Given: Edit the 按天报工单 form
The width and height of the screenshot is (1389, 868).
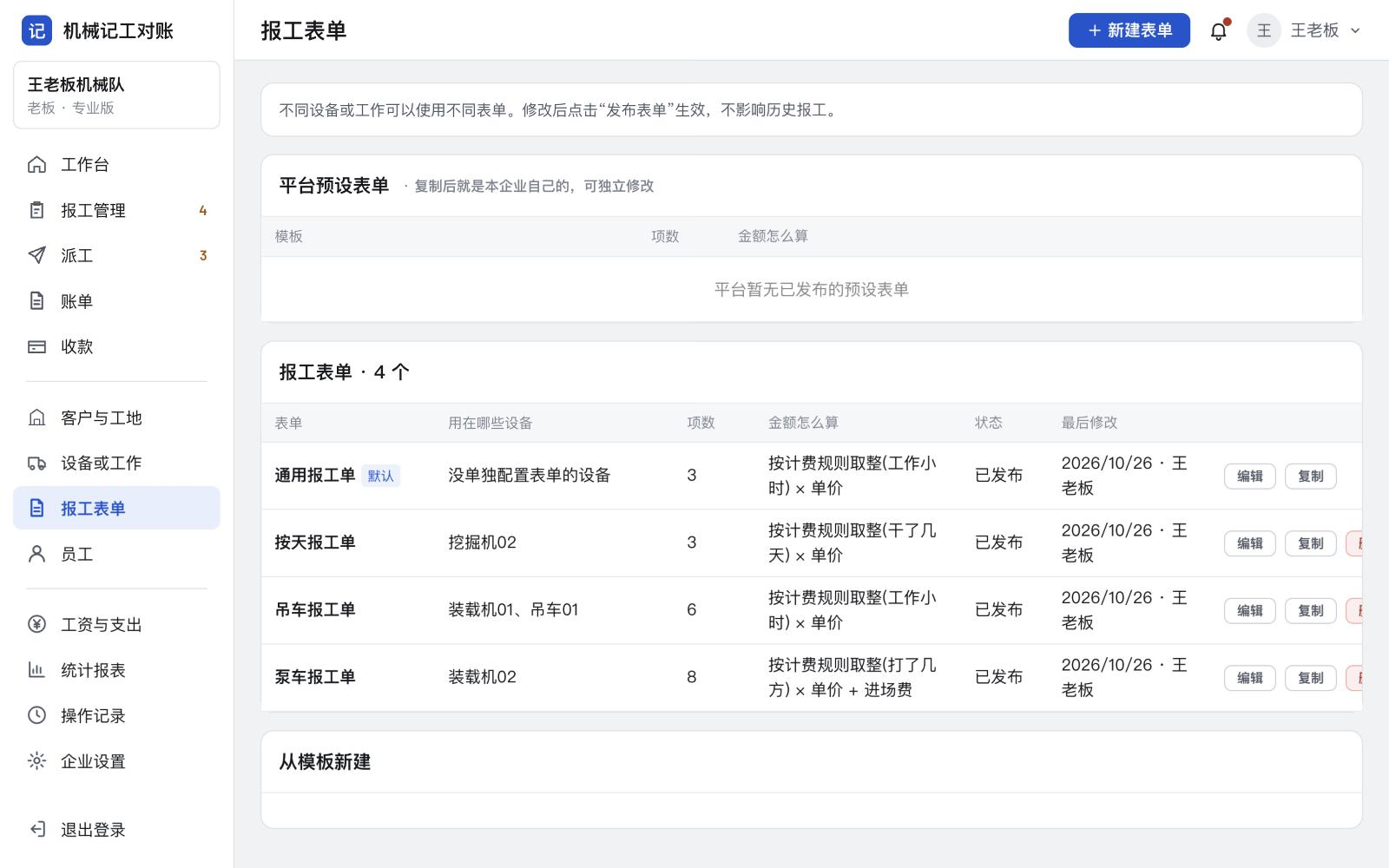Looking at the screenshot, I should (x=1249, y=543).
